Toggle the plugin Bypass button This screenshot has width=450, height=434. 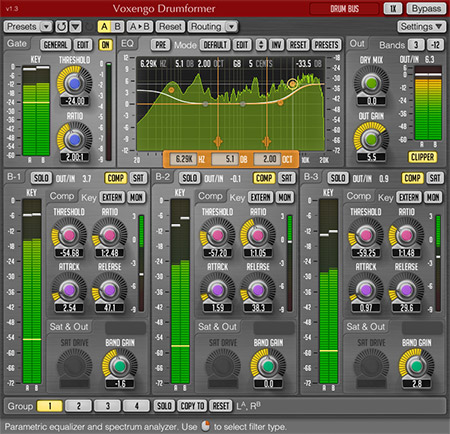point(426,9)
